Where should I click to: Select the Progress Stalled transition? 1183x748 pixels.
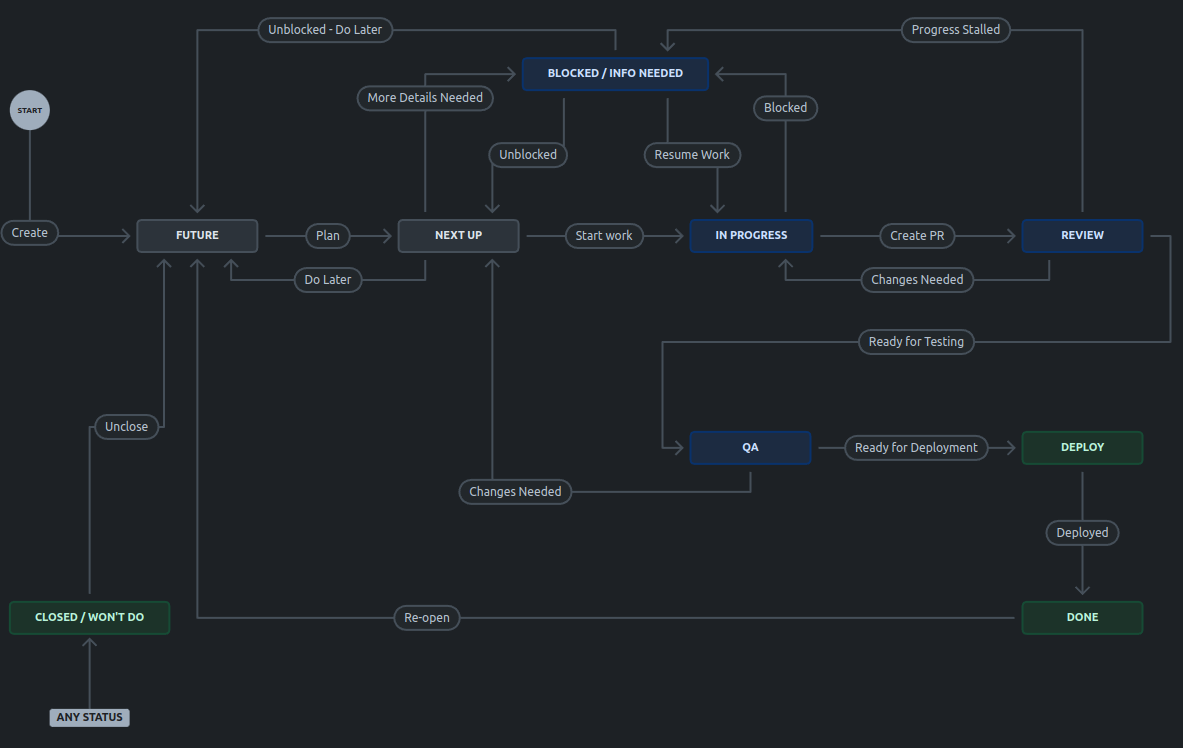[x=955, y=30]
